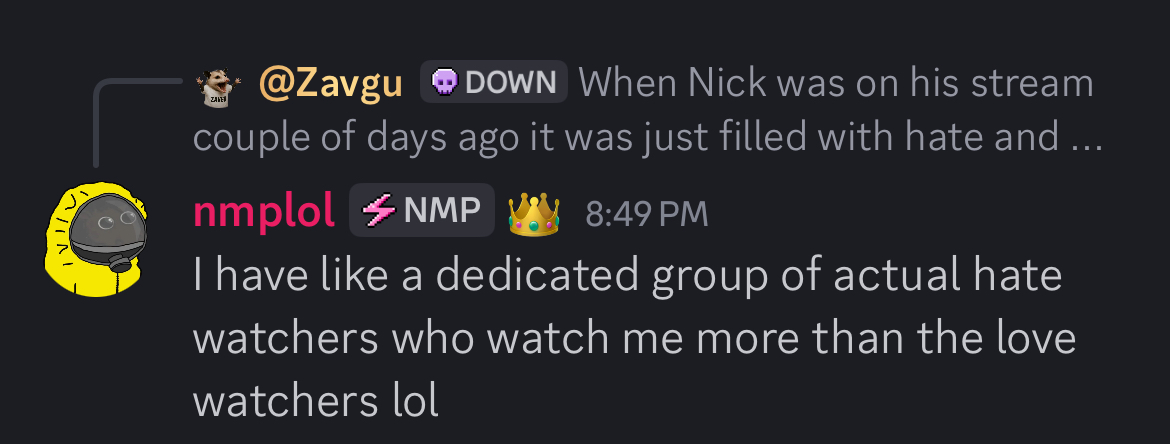Click the 8:49 PM timestamp

coord(646,214)
